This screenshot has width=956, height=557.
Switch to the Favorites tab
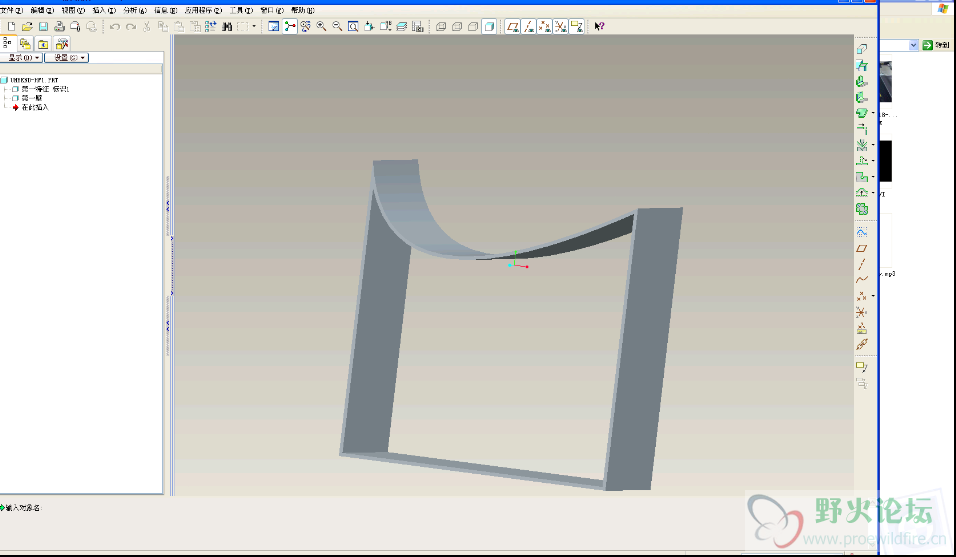point(43,44)
